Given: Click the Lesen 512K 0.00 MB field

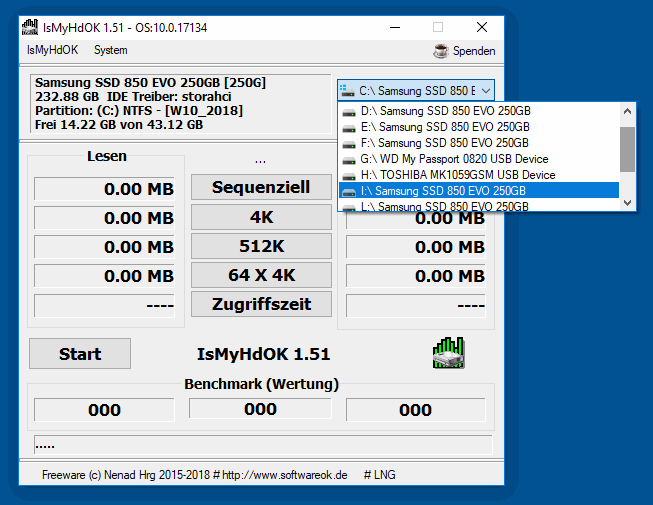Looking at the screenshot, I should [104, 247].
